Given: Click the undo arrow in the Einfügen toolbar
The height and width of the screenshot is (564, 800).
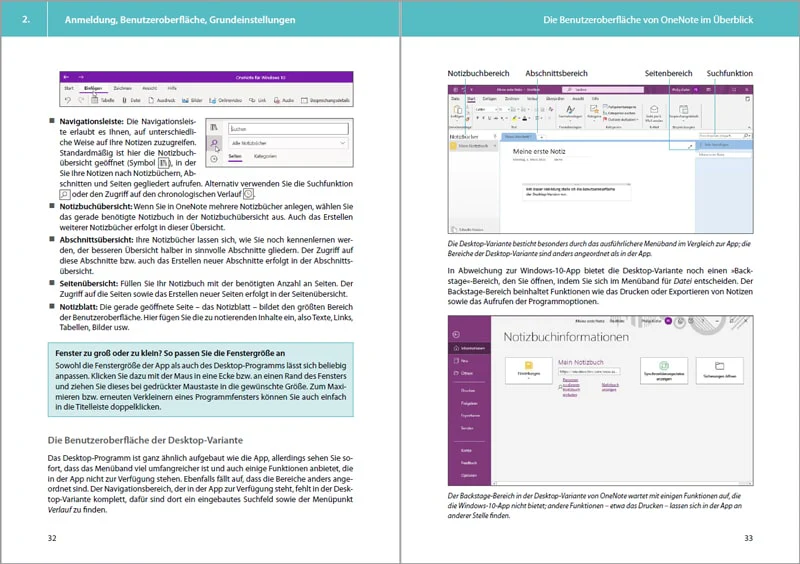Looking at the screenshot, I should tap(68, 101).
